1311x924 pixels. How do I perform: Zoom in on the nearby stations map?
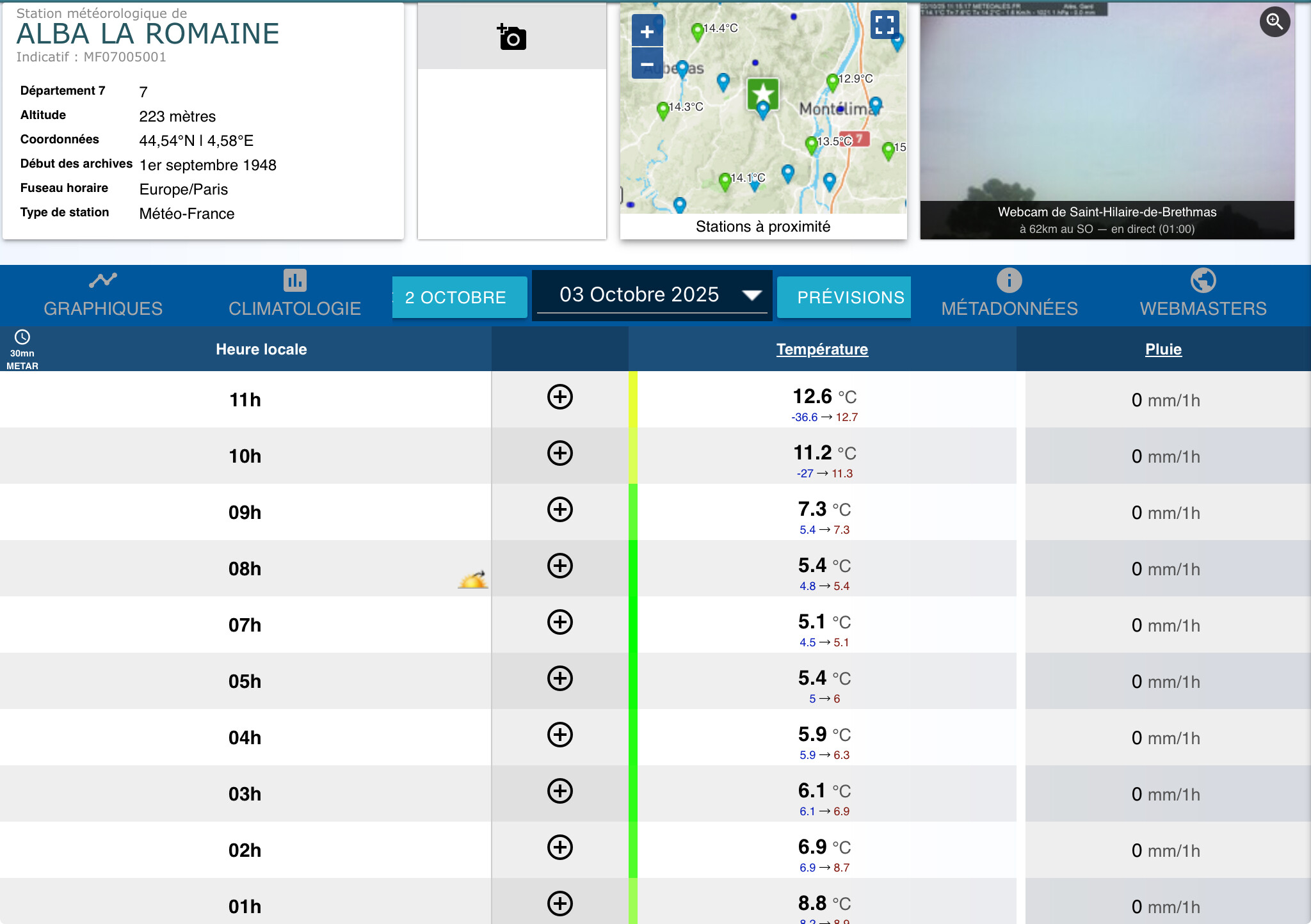tap(647, 31)
